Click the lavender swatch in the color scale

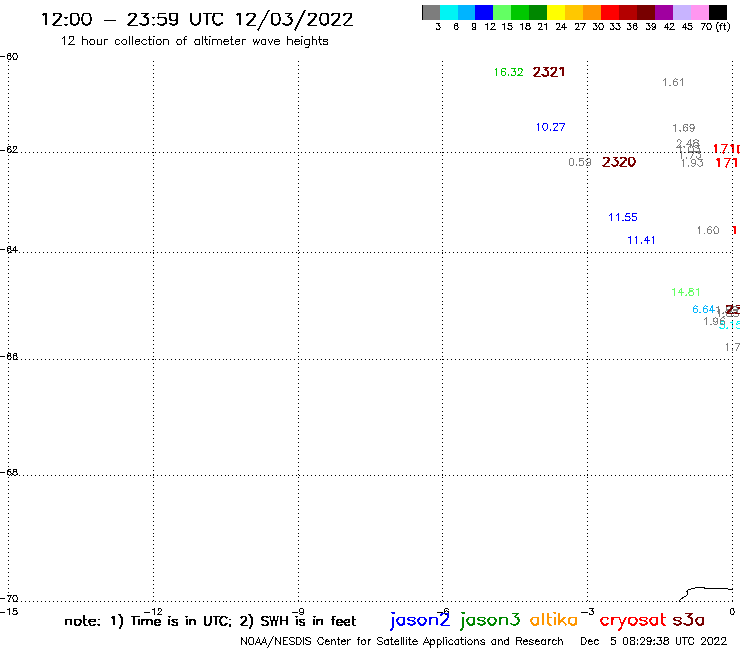682,12
